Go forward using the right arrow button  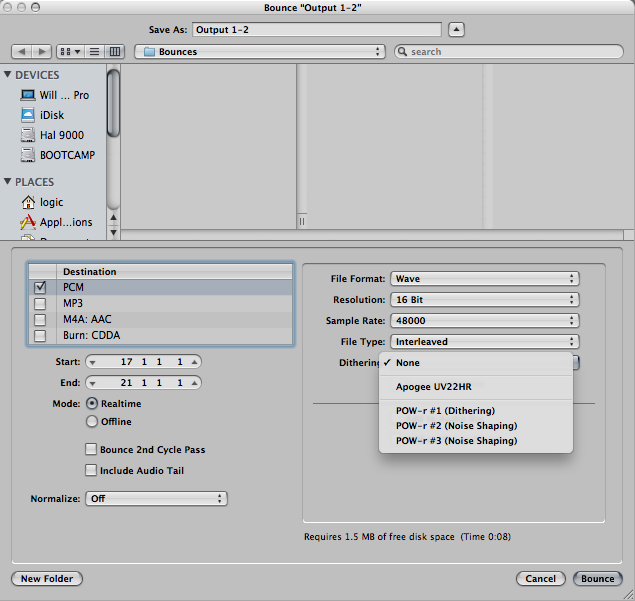click(42, 51)
